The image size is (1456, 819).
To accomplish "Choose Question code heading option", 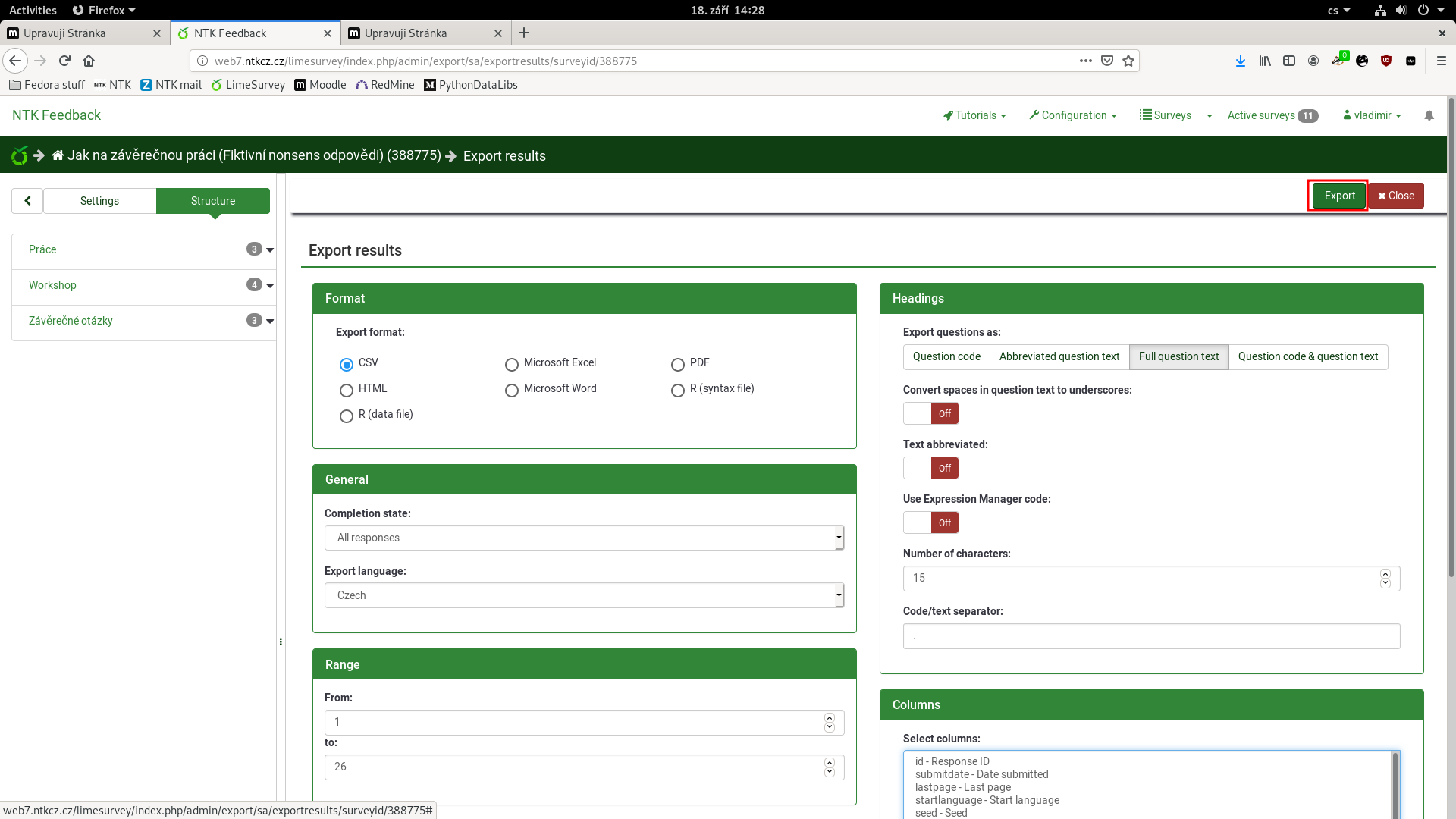I will (946, 356).
